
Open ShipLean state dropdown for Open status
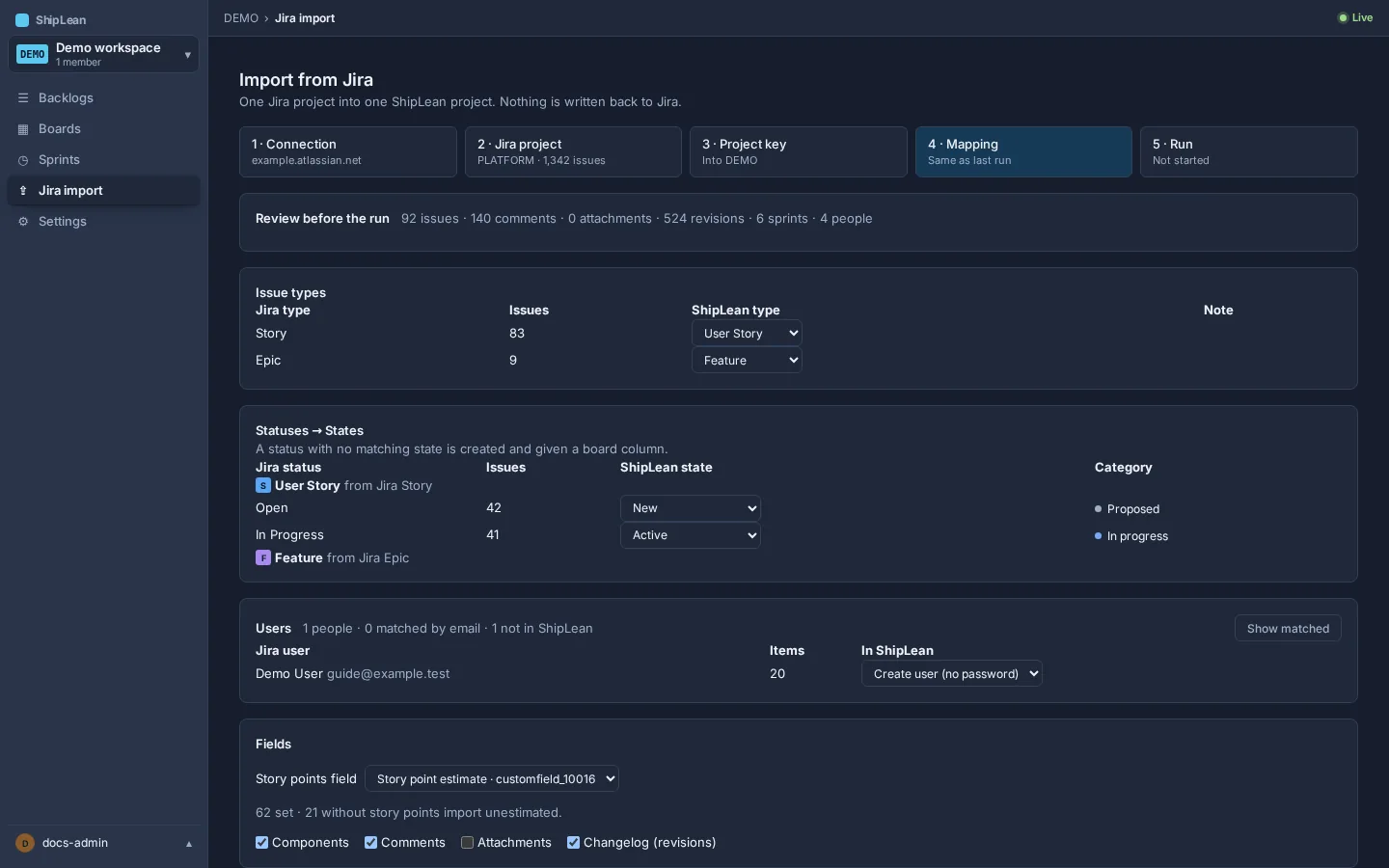point(691,508)
